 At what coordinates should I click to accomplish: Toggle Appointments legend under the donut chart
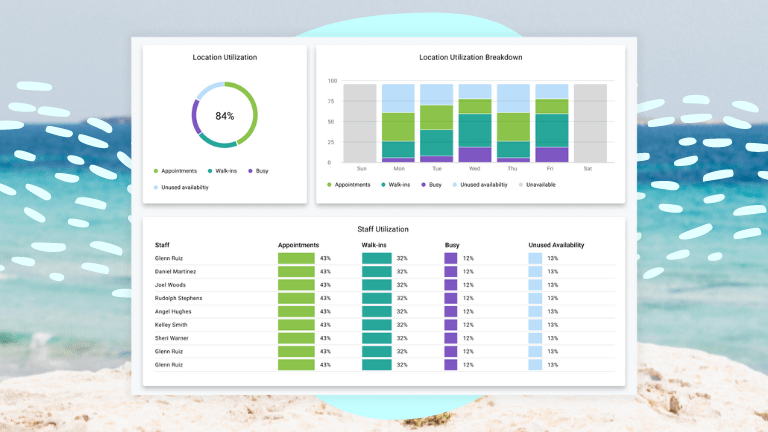click(179, 171)
